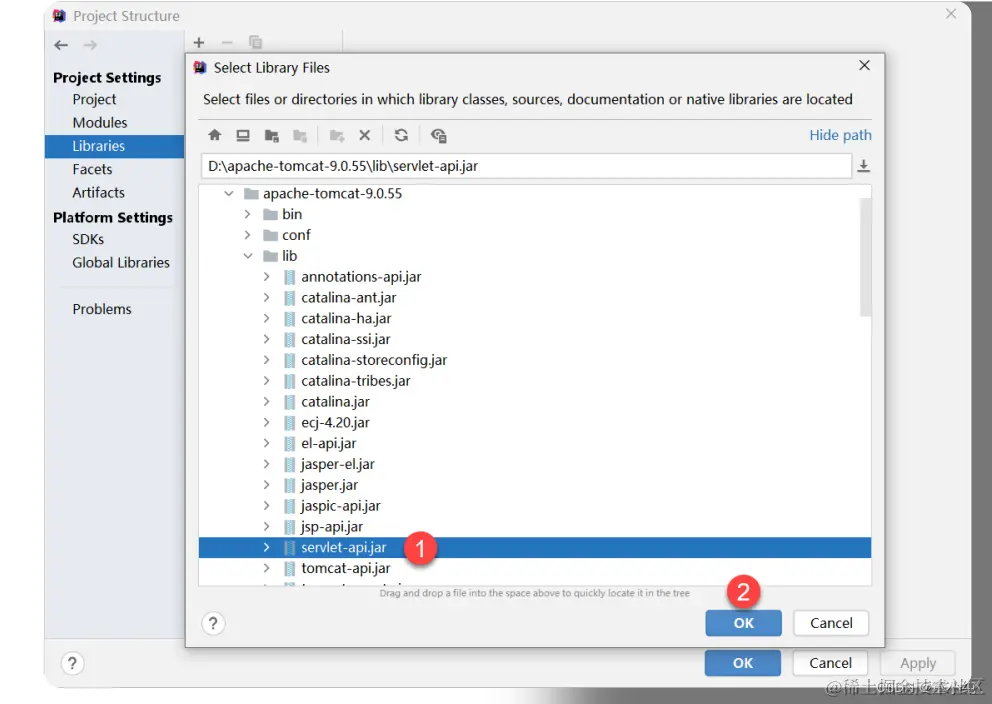Click OK in the Project Structure window
Image resolution: width=992 pixels, height=704 pixels.
point(743,663)
